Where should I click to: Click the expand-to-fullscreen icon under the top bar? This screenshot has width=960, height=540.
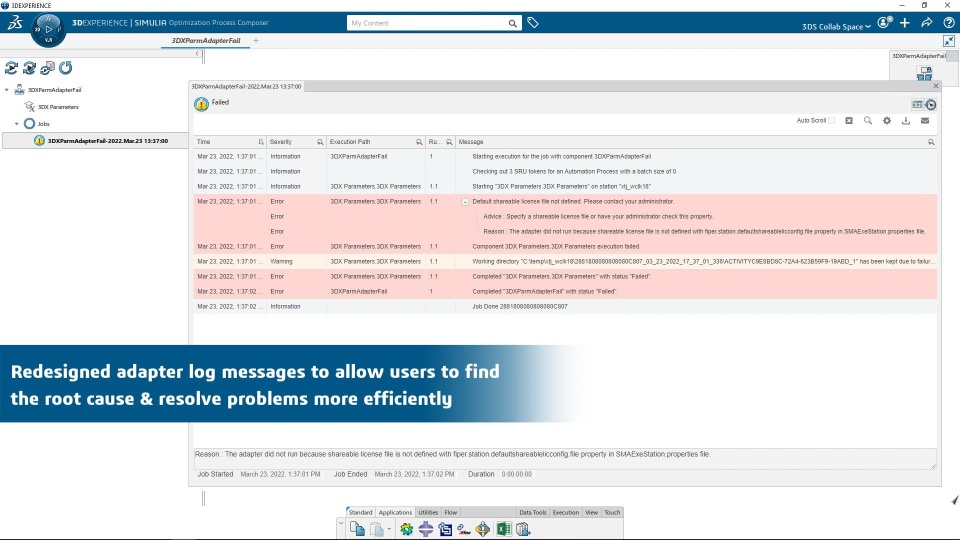tap(949, 41)
